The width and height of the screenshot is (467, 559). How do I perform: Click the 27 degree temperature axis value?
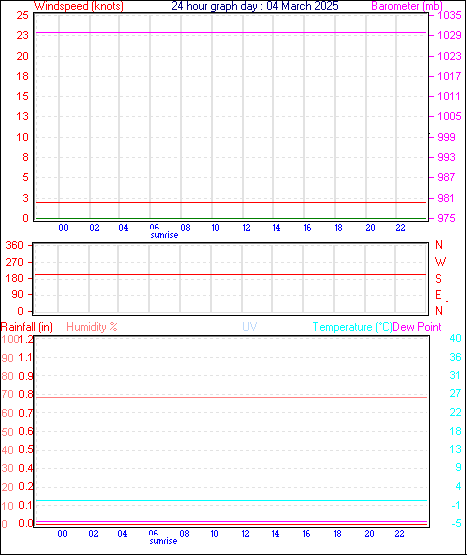pos(456,393)
